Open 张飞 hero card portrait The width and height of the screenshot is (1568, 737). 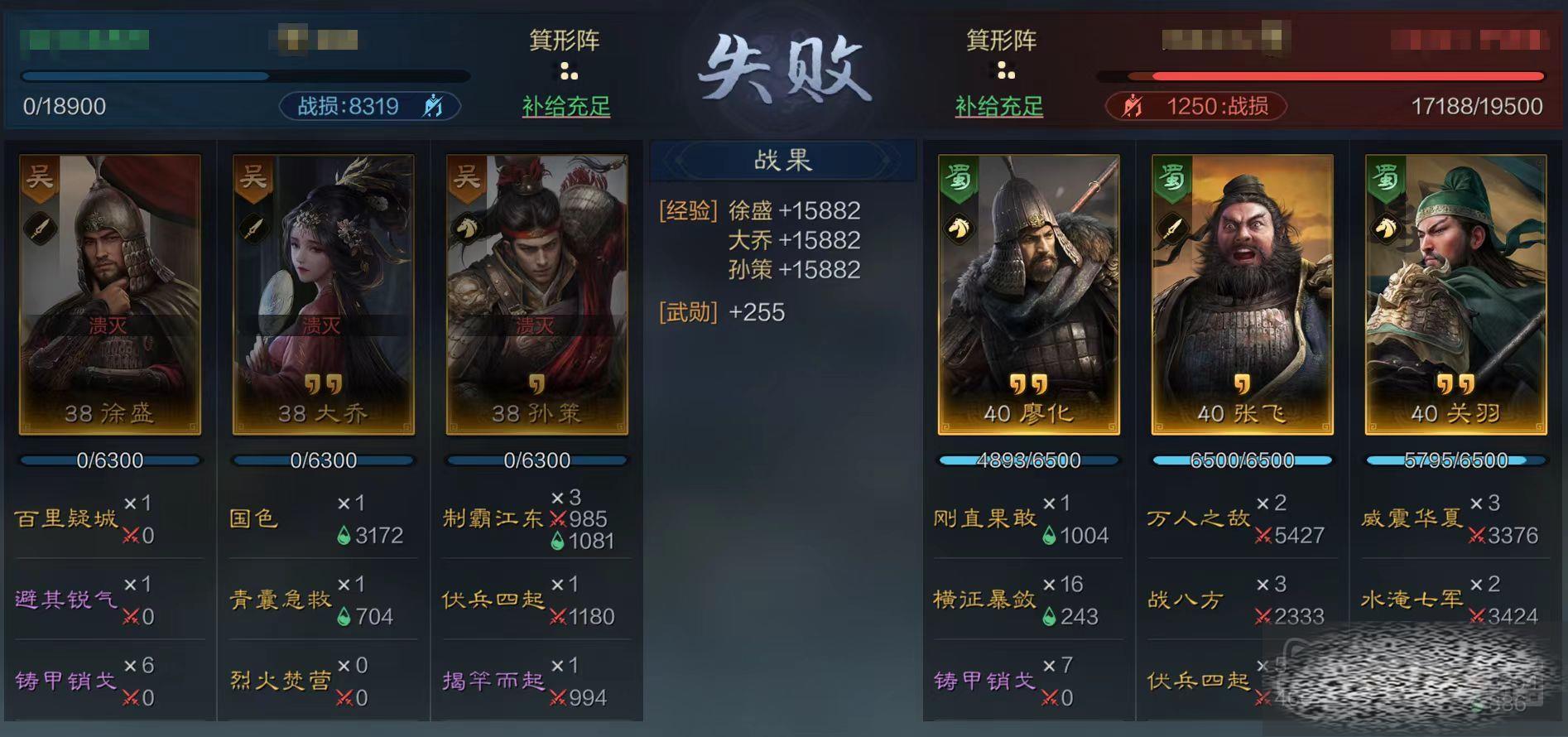pos(1242,294)
